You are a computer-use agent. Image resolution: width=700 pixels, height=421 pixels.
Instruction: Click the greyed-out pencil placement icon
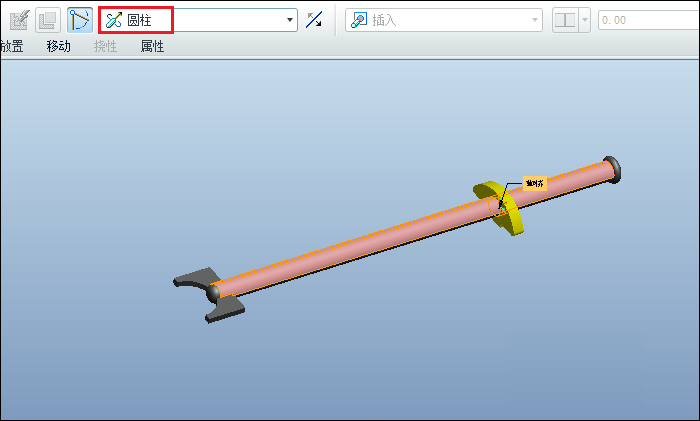pos(19,20)
